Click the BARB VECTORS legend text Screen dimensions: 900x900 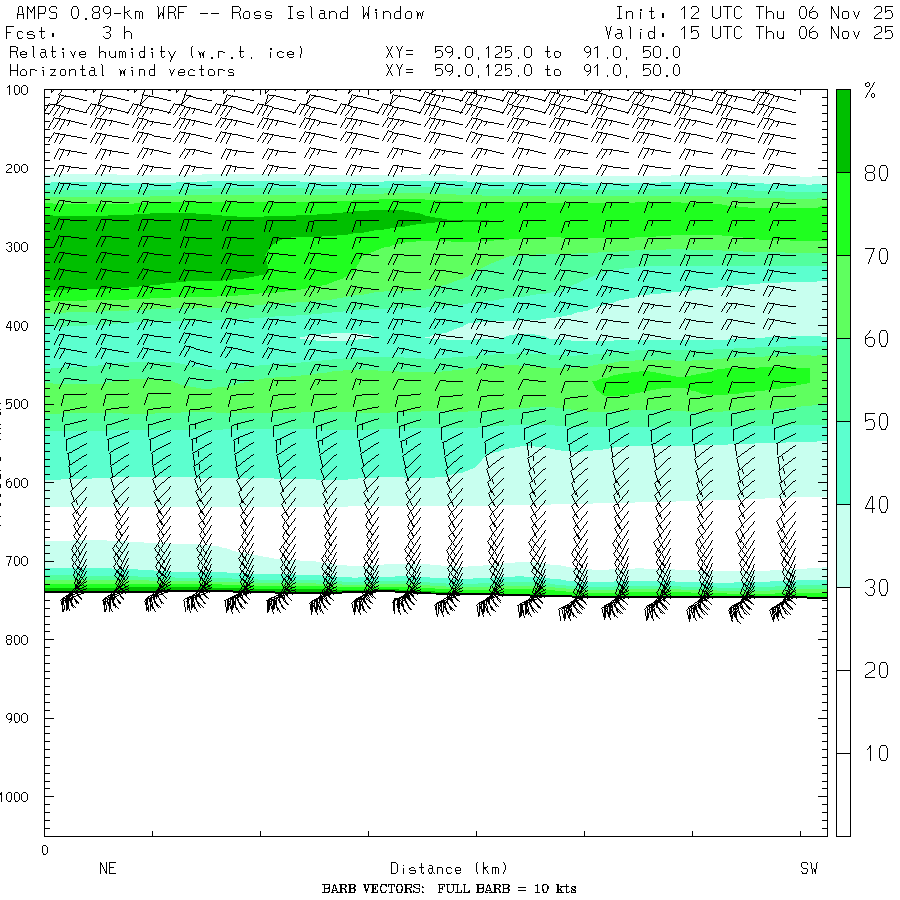[x=449, y=889]
